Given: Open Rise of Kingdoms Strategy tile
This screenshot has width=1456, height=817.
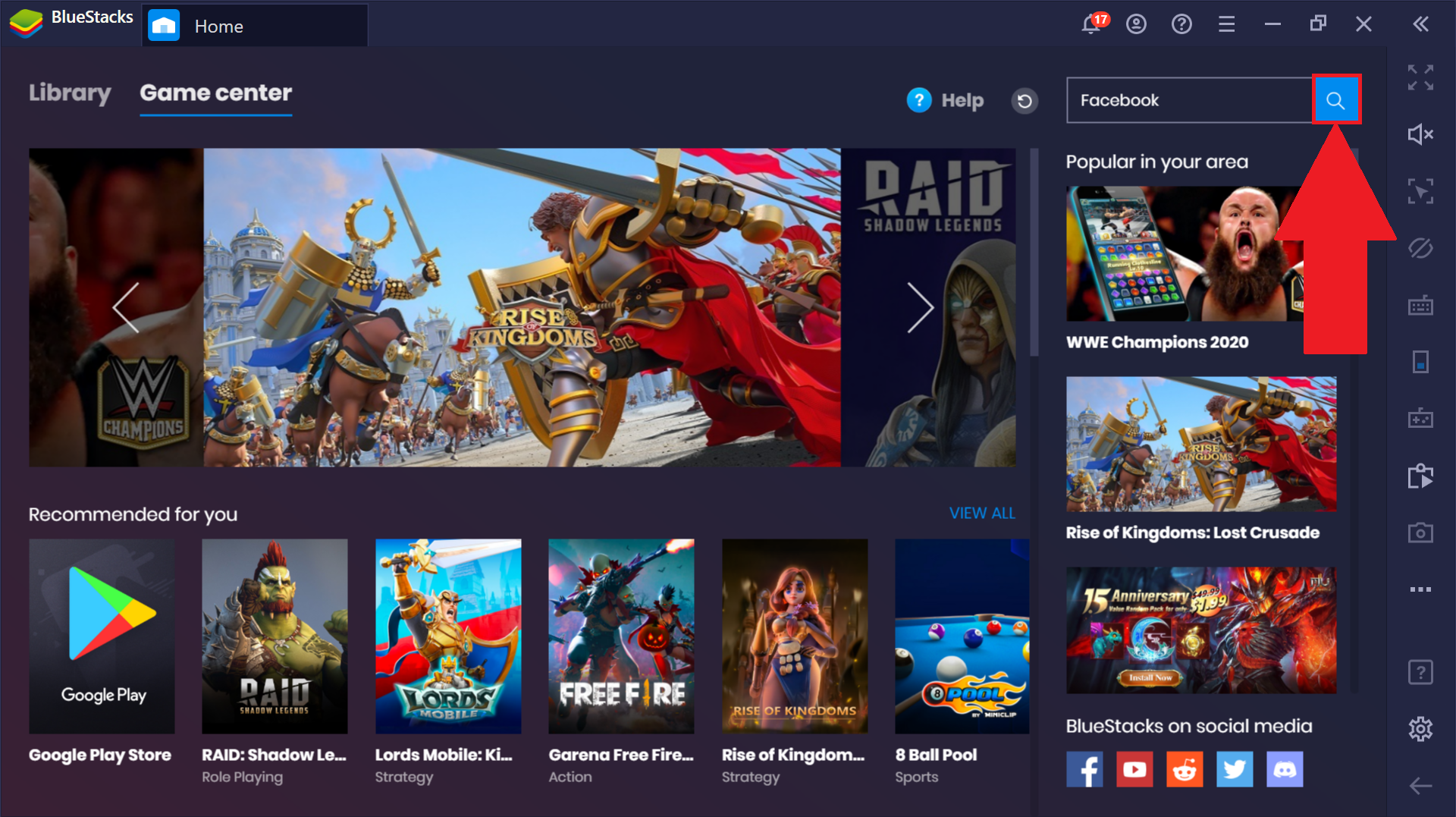Looking at the screenshot, I should [x=795, y=636].
